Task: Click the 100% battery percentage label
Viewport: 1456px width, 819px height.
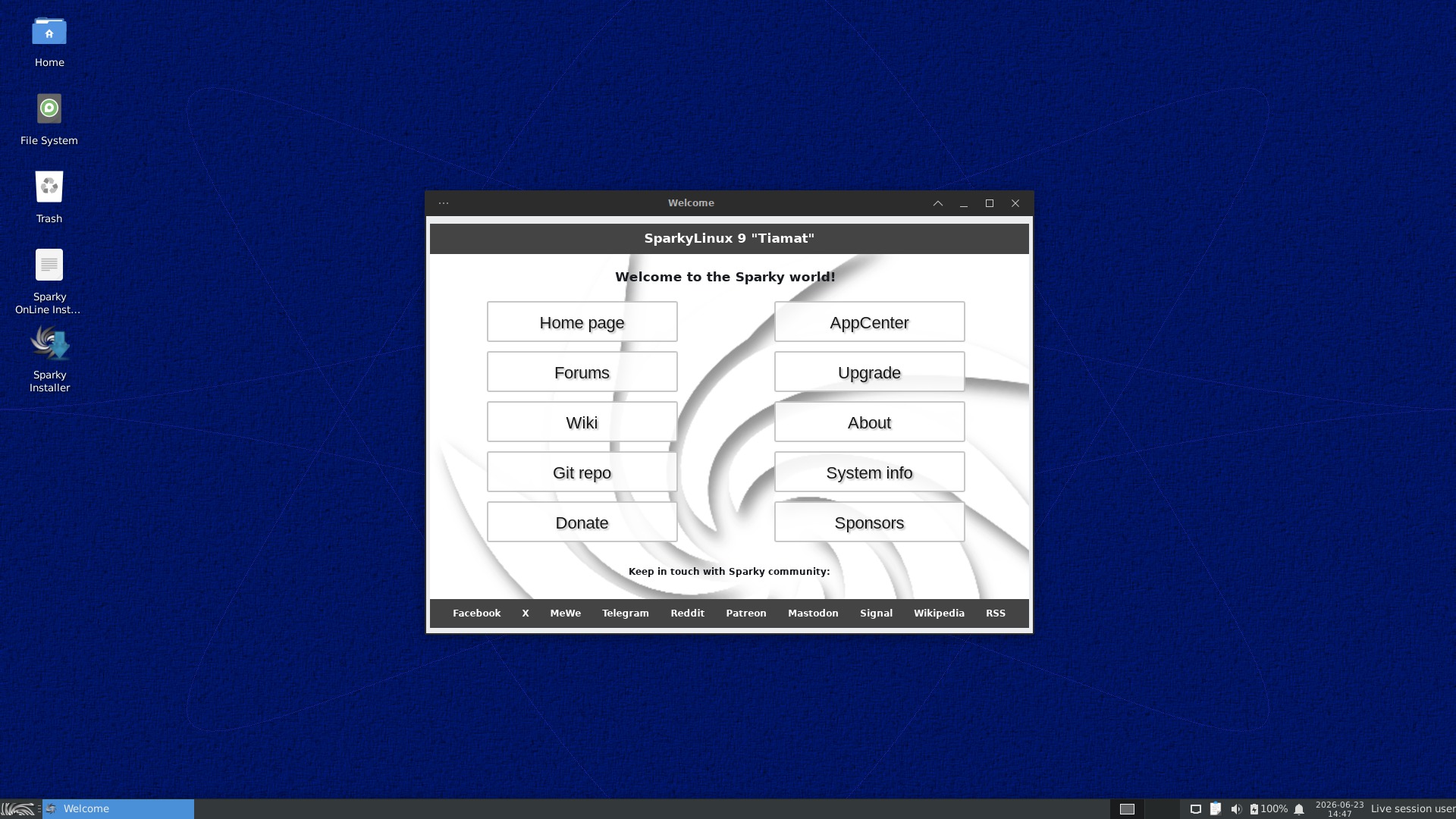Action: [x=1274, y=809]
